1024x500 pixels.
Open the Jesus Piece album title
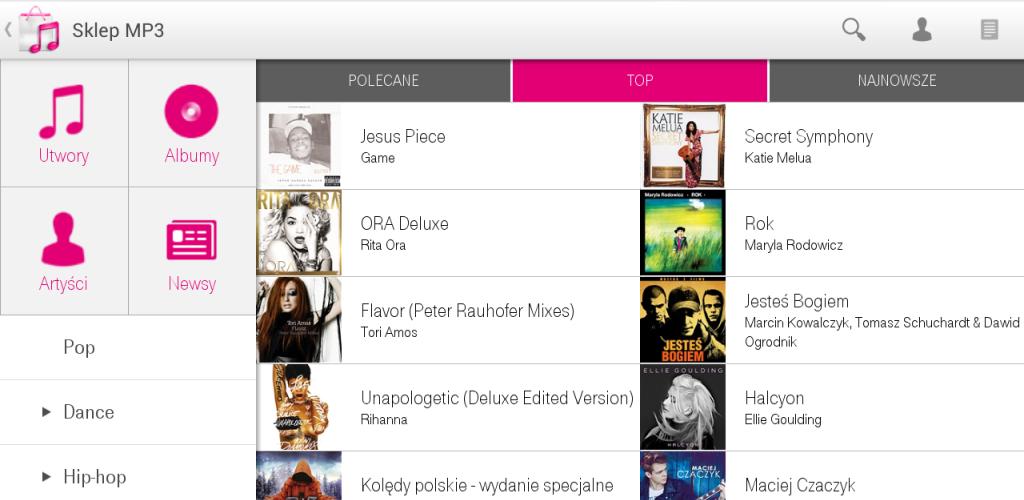[x=403, y=136]
